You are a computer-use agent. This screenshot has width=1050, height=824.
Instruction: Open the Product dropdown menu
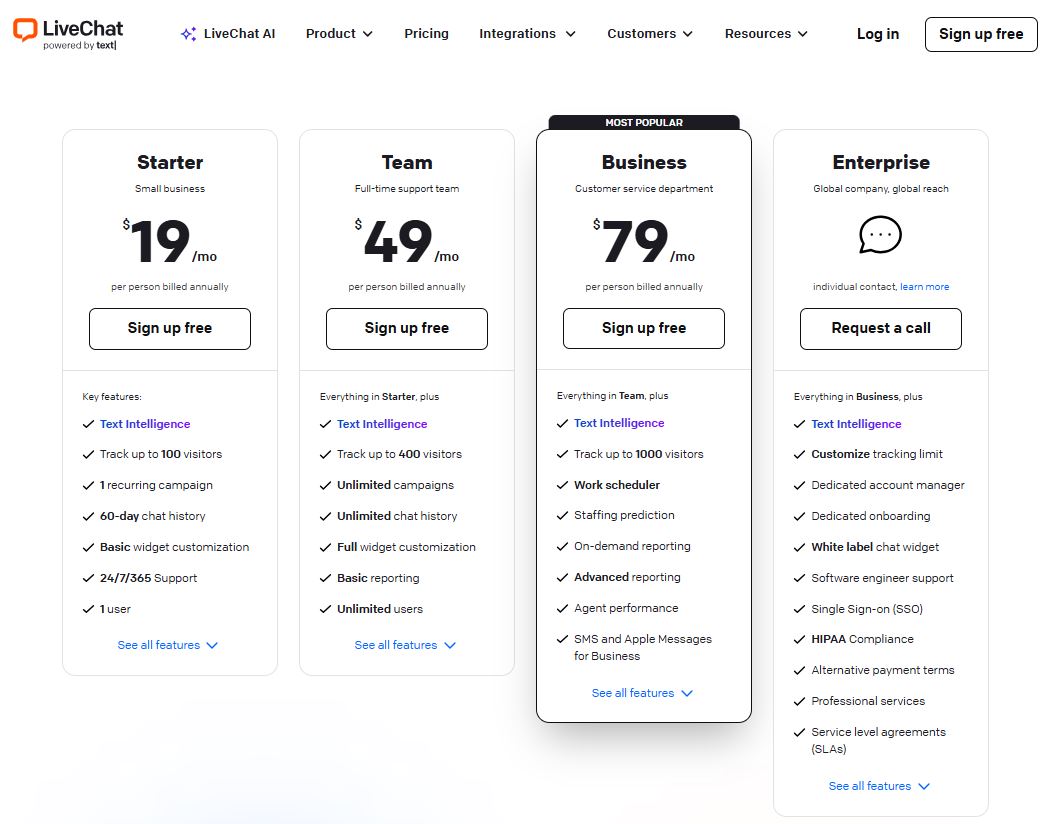tap(339, 34)
